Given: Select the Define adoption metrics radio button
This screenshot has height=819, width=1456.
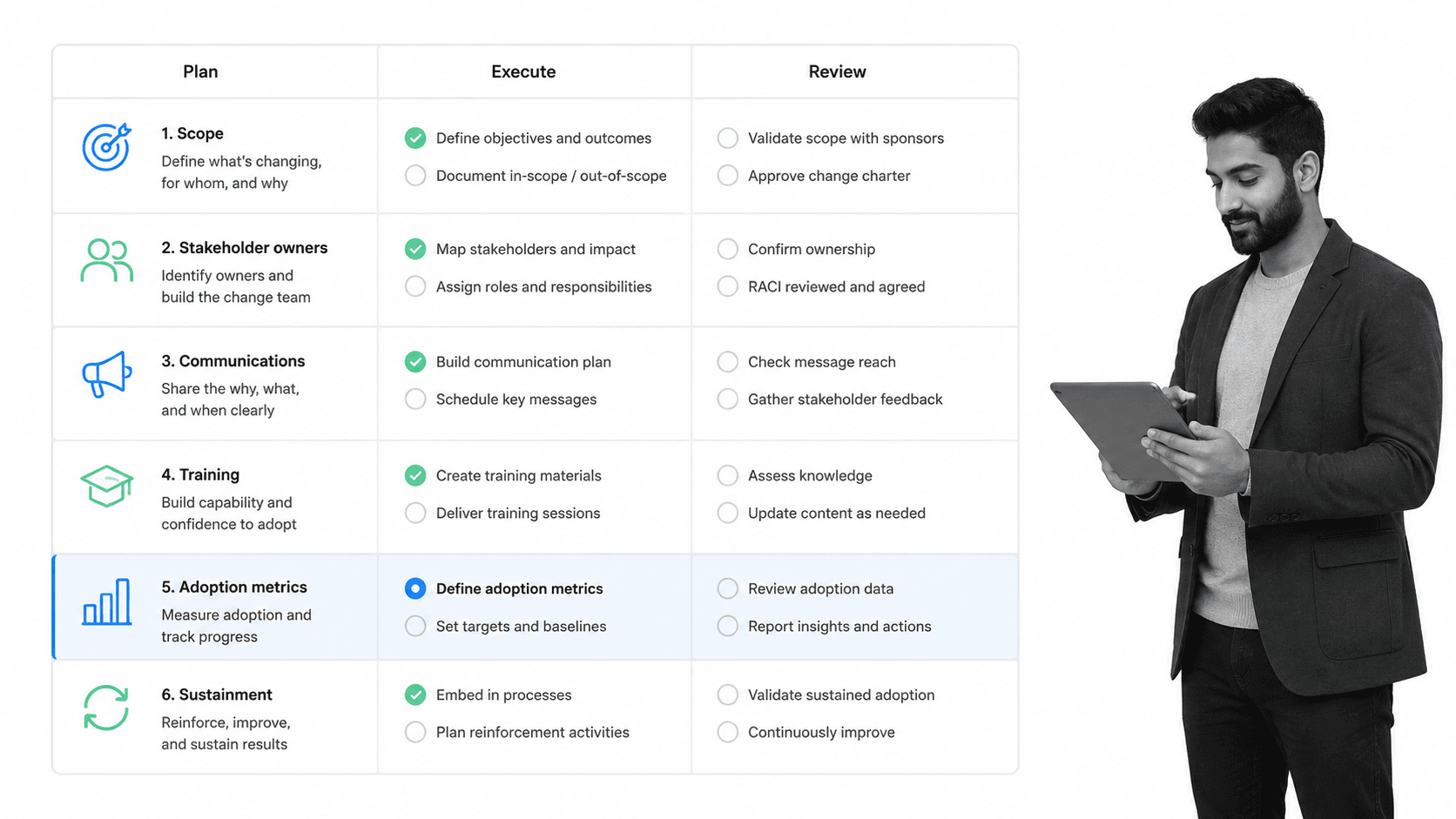Looking at the screenshot, I should pos(415,588).
